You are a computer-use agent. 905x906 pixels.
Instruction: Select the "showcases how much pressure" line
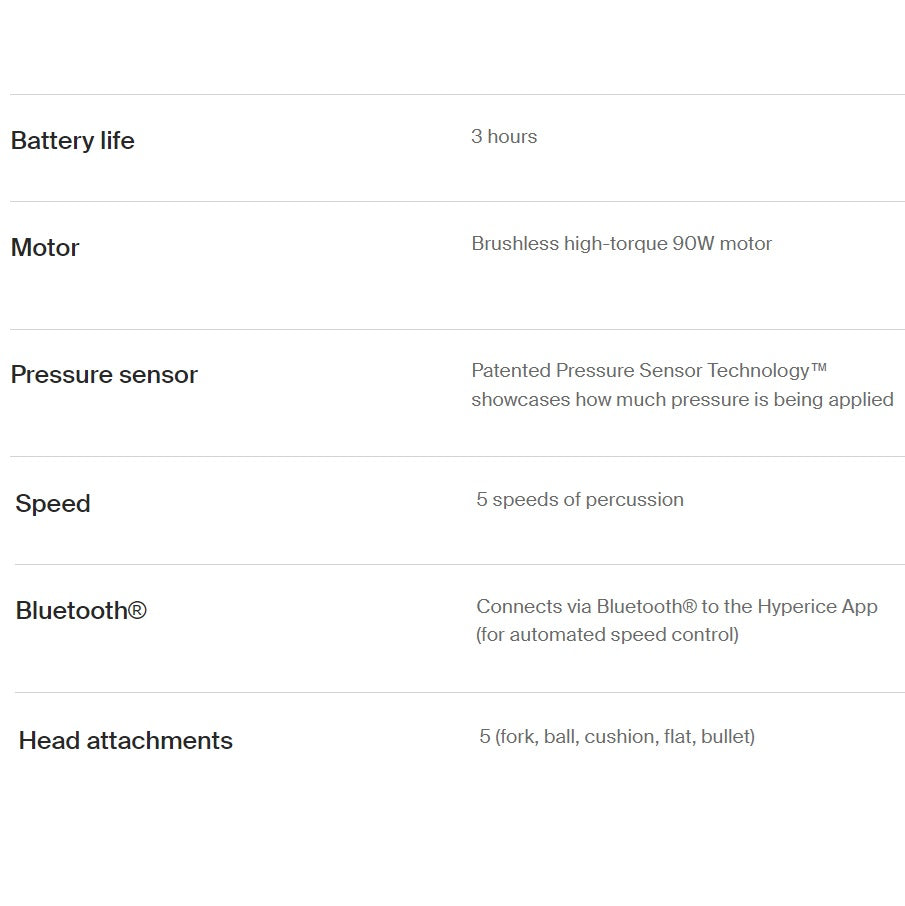682,400
